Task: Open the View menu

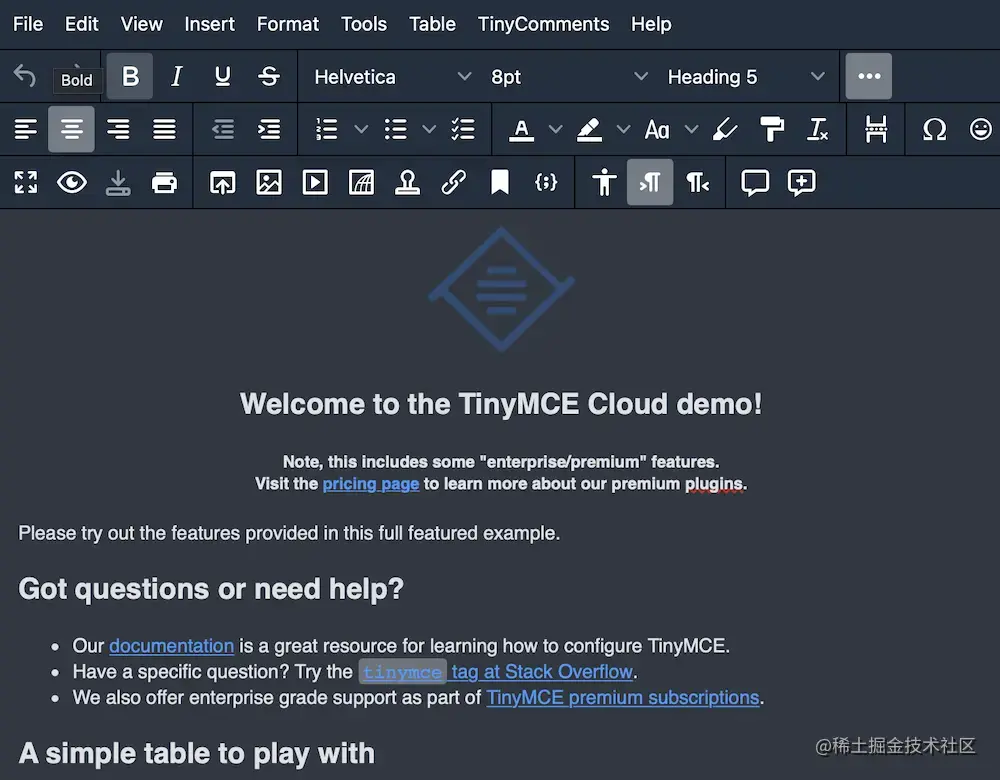Action: click(x=142, y=24)
